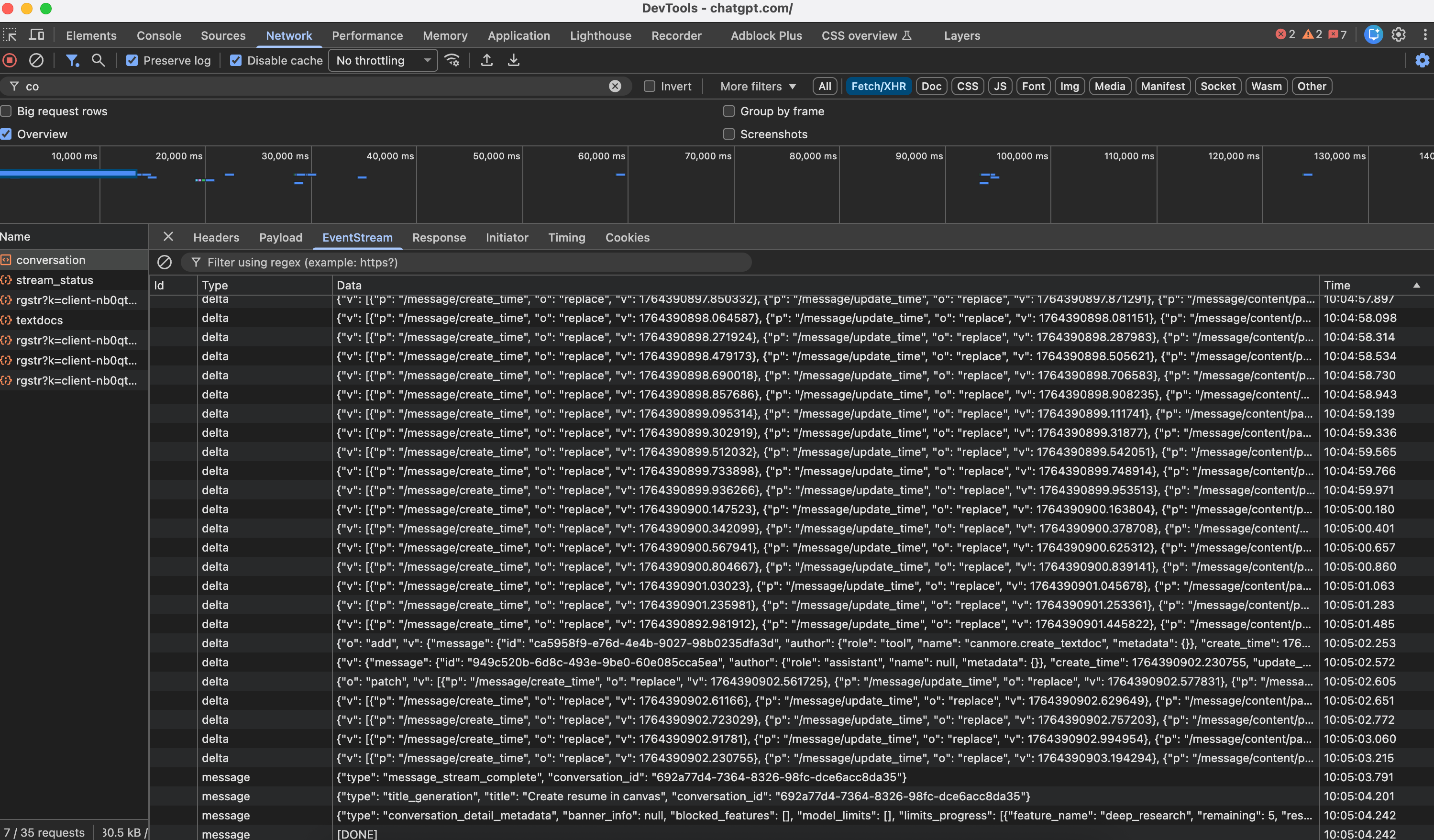
Task: Click the stop recording network log icon
Action: tap(10, 60)
